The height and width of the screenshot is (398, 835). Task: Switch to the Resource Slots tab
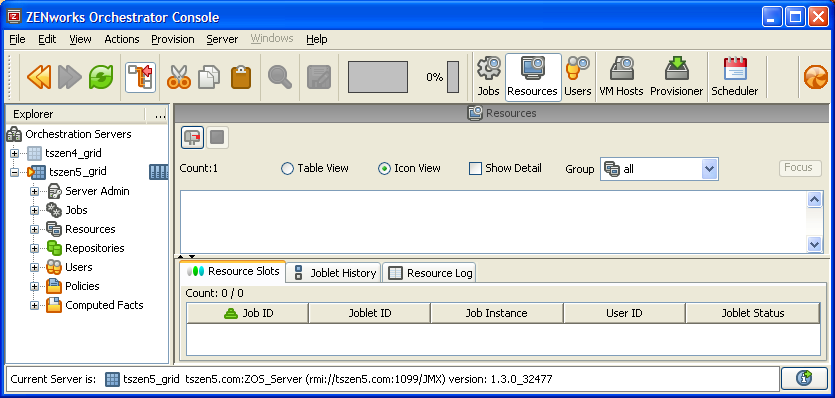(233, 271)
